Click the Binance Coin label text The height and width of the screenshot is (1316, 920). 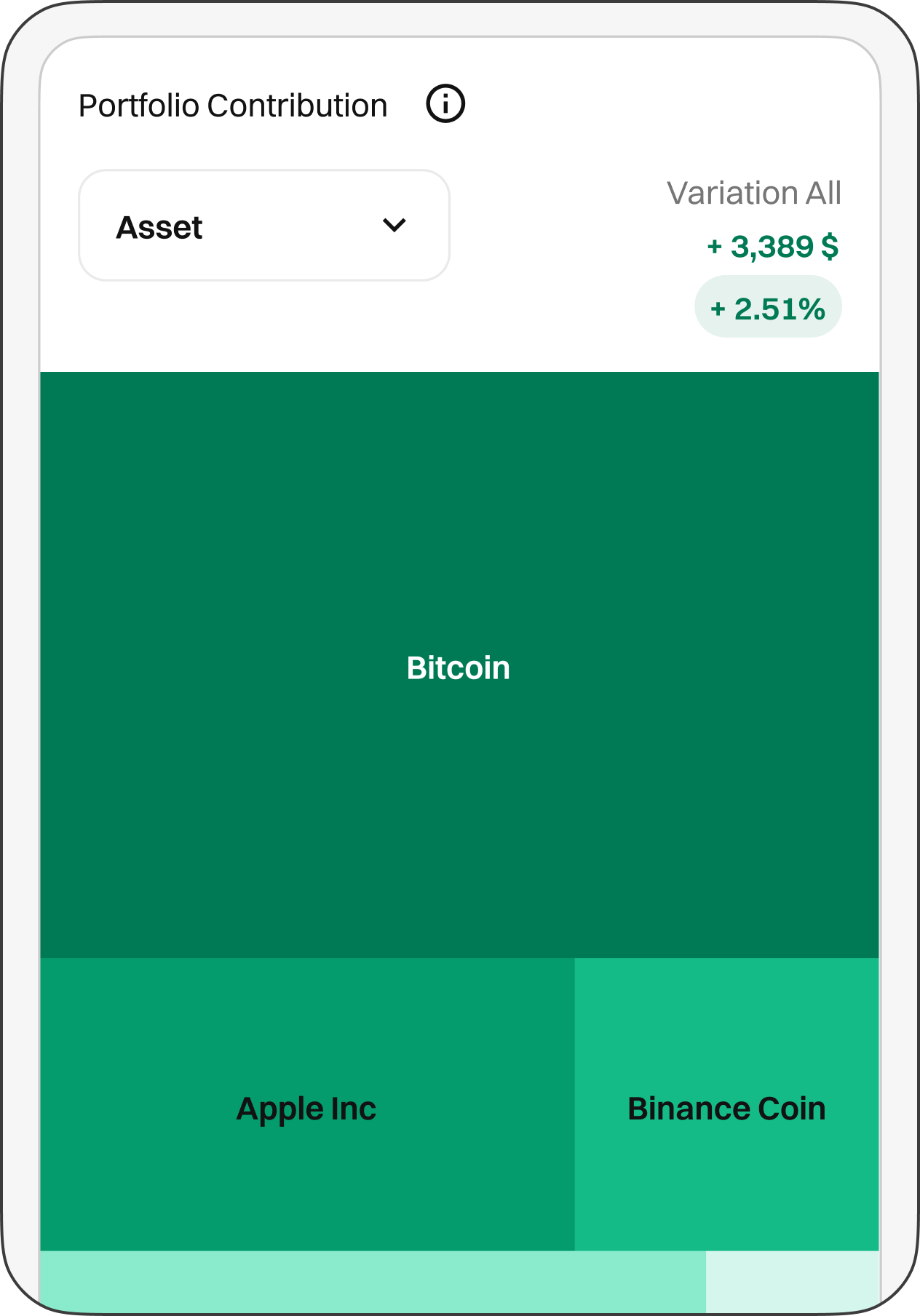[726, 1109]
